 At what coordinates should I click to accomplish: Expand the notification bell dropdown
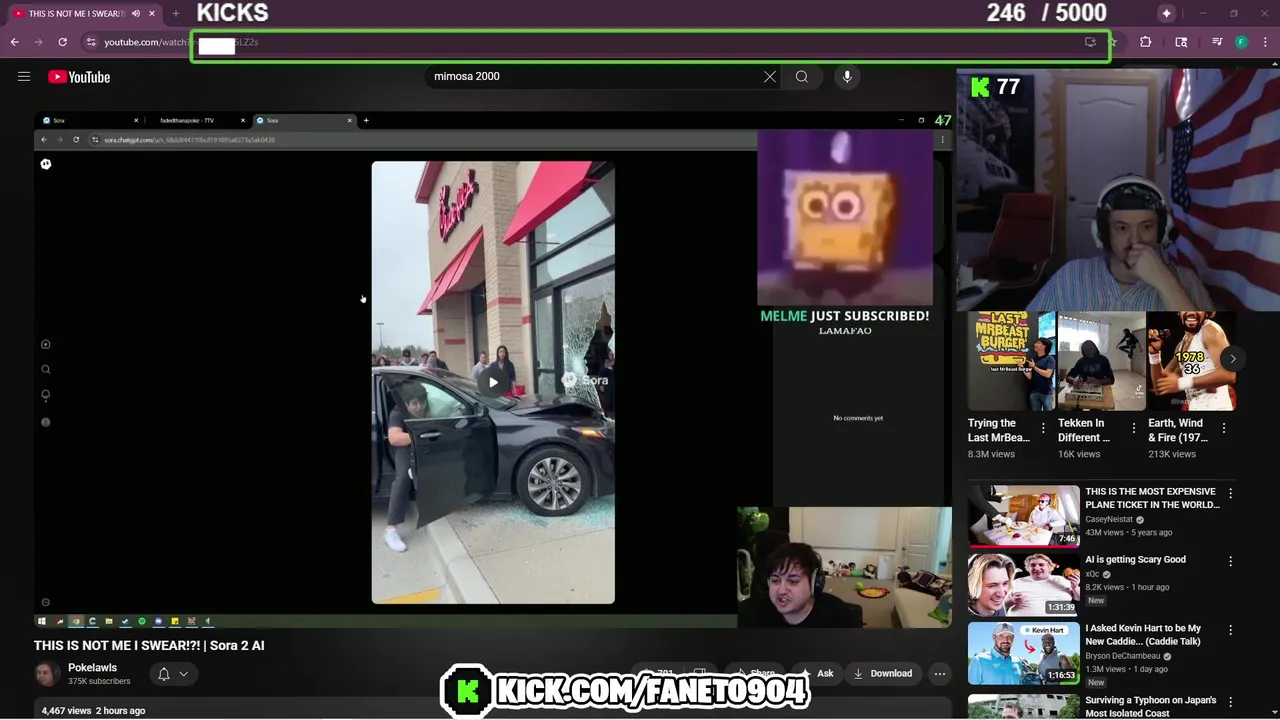tap(173, 674)
